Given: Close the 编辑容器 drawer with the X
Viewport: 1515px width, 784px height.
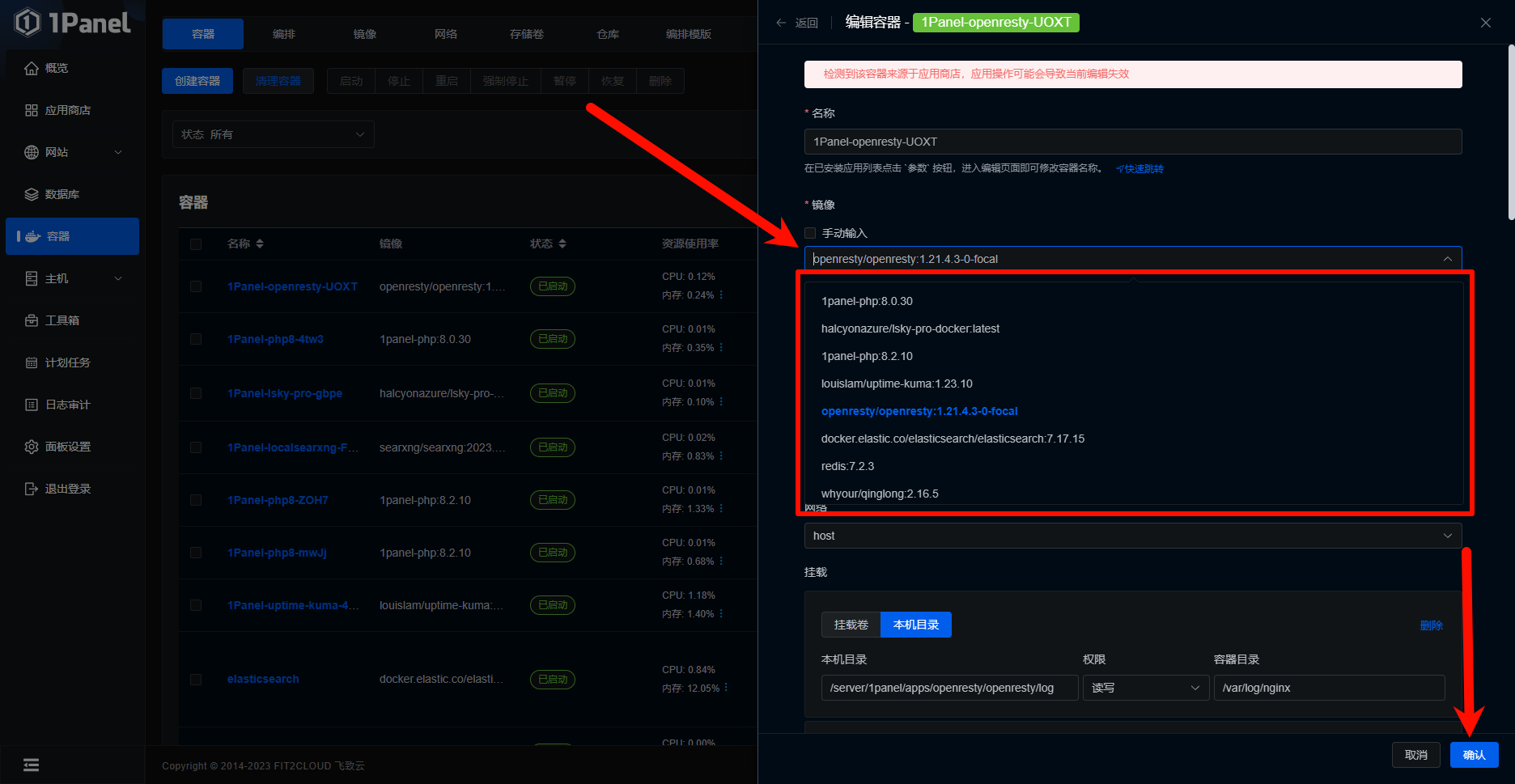Looking at the screenshot, I should 1486,23.
